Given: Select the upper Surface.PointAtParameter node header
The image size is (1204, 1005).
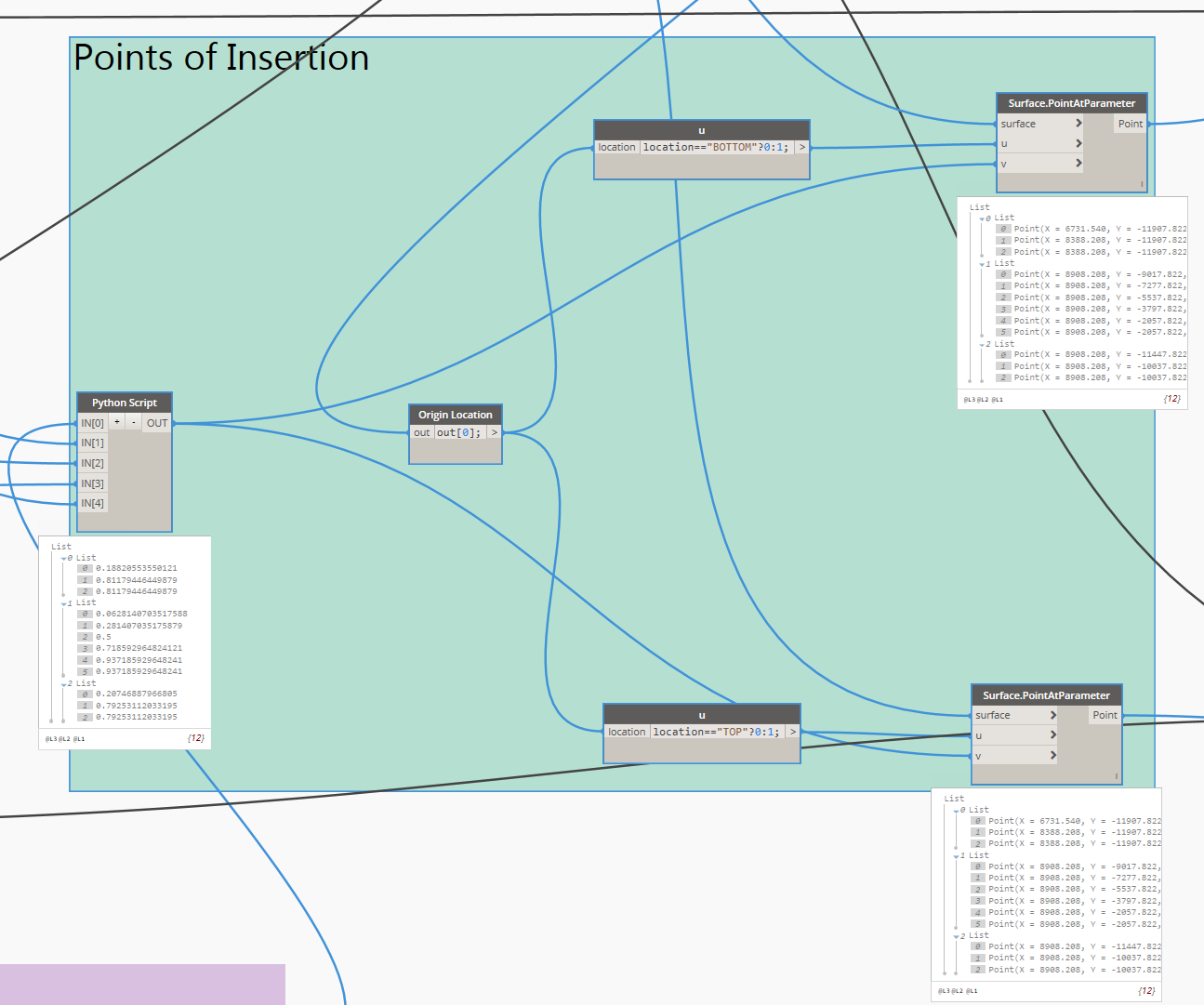Looking at the screenshot, I should 1072,103.
